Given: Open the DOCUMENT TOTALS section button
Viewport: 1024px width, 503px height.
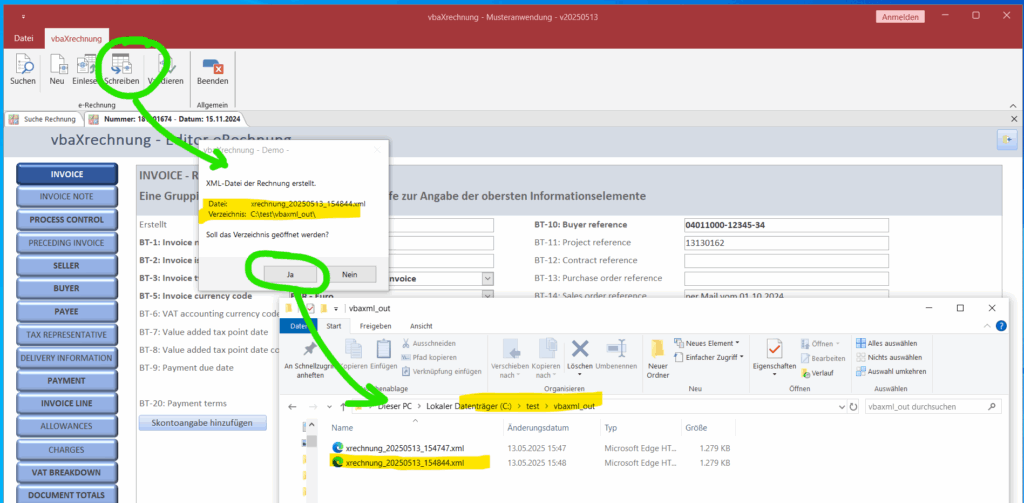Looking at the screenshot, I should (67, 495).
